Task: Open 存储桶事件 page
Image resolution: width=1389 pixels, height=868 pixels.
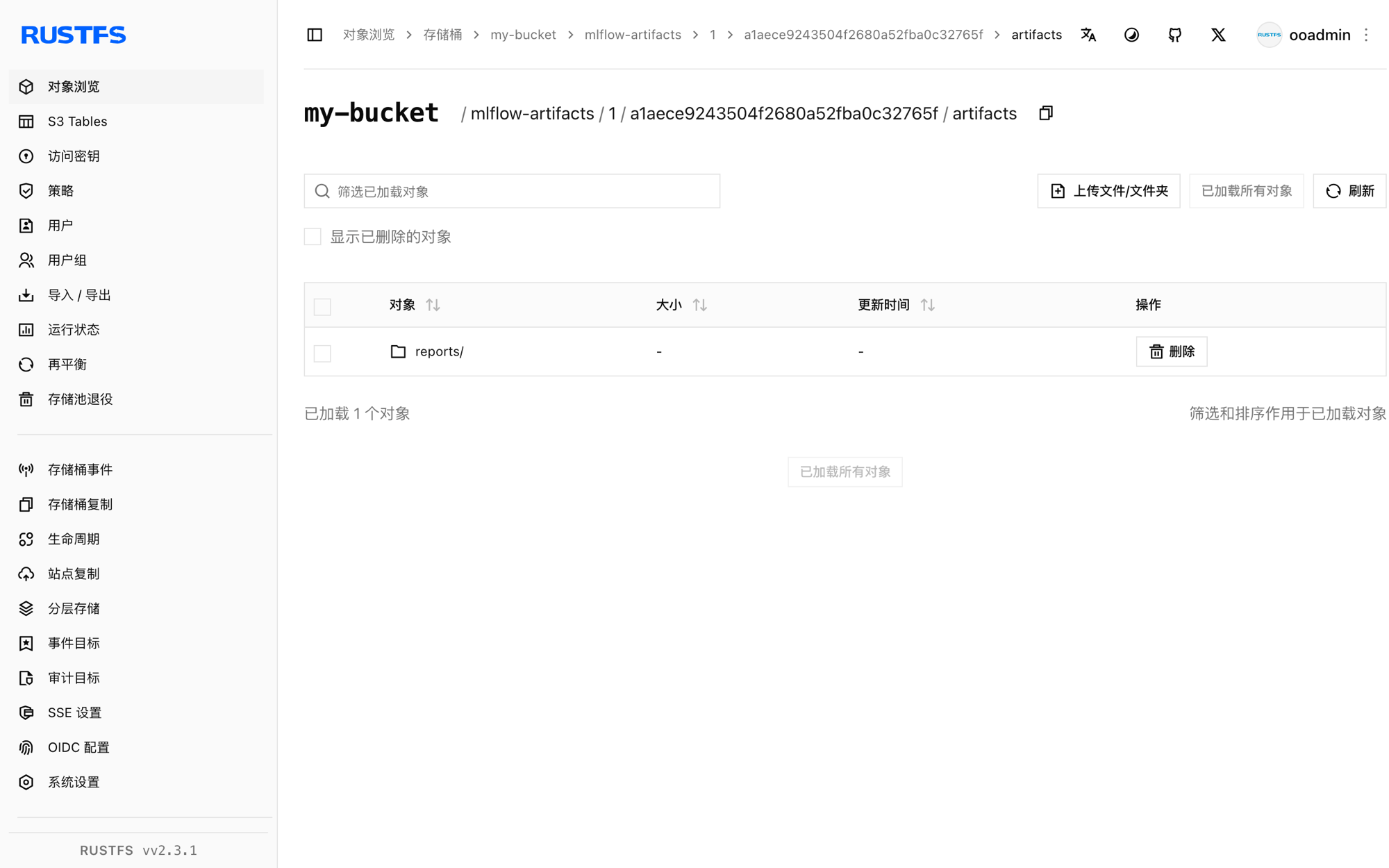Action: click(136, 470)
